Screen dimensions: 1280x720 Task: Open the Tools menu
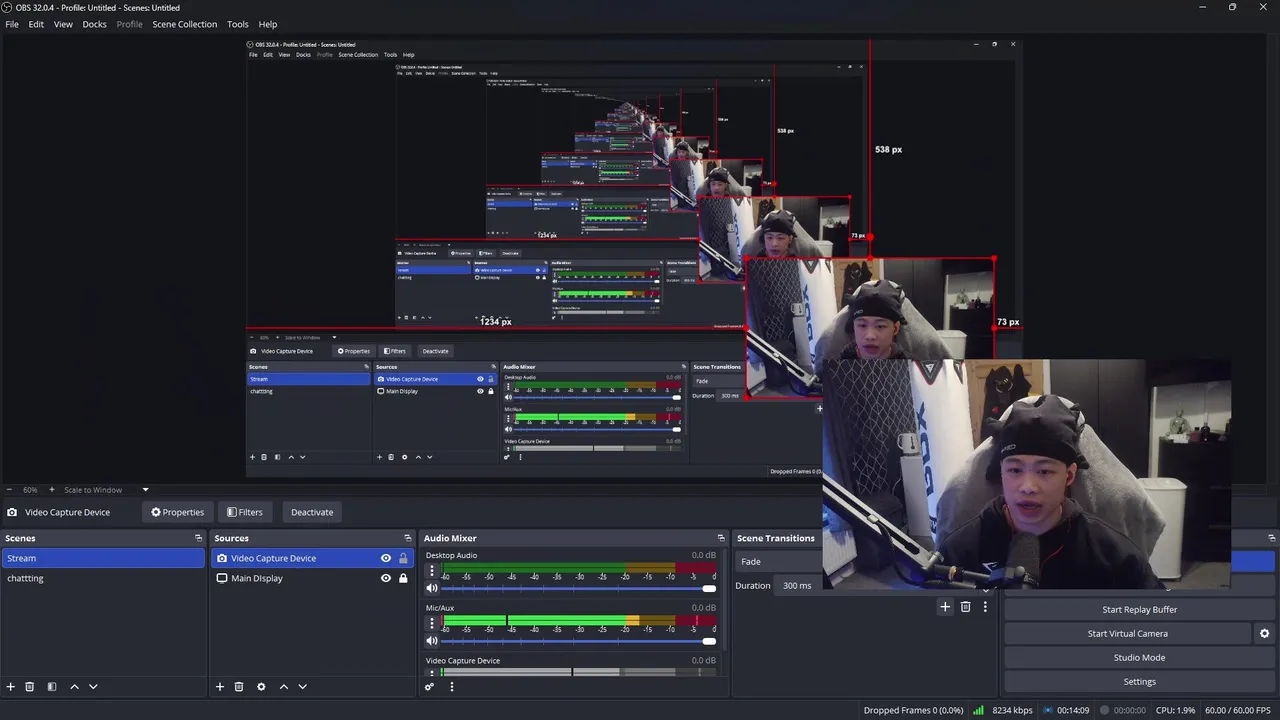click(x=238, y=24)
